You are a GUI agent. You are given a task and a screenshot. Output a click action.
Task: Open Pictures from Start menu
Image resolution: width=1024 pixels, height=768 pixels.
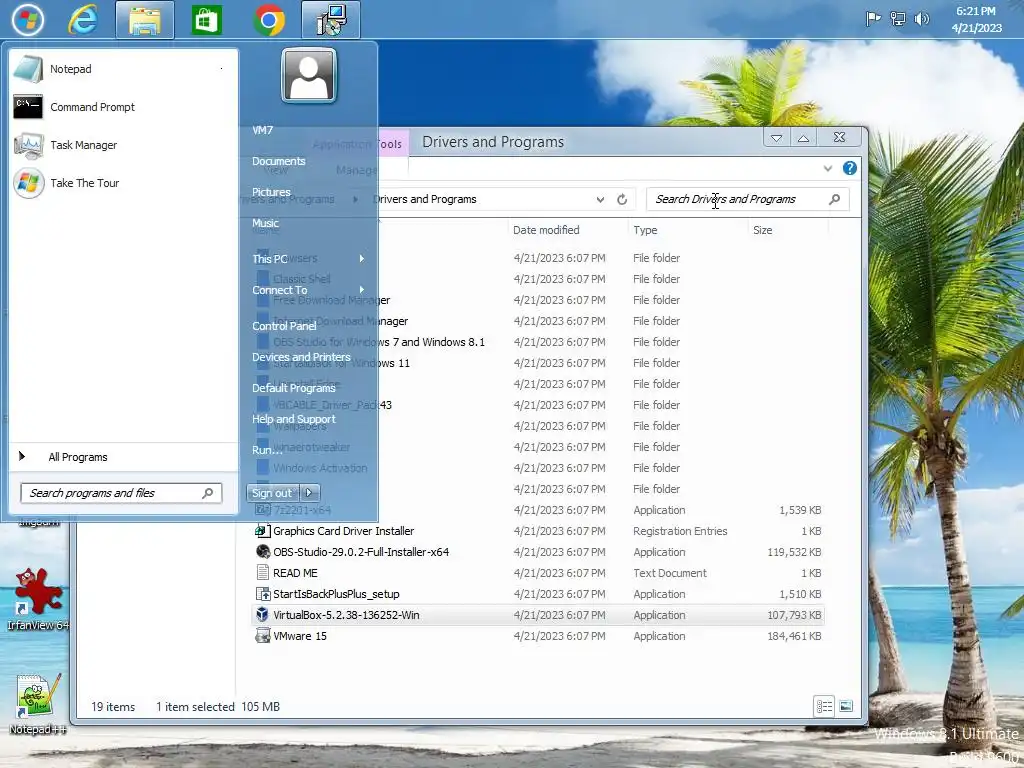271,192
